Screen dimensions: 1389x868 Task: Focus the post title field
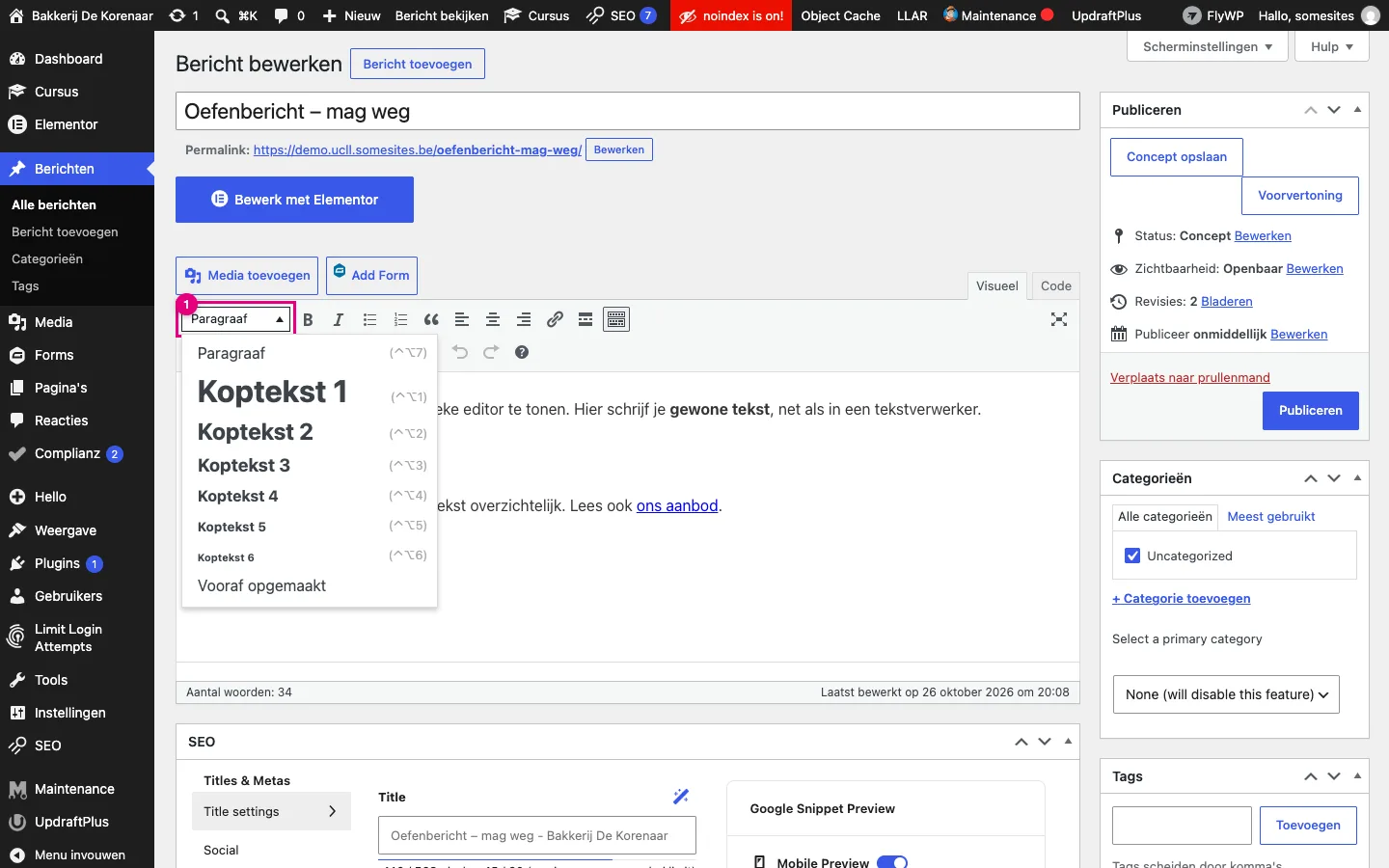click(628, 111)
